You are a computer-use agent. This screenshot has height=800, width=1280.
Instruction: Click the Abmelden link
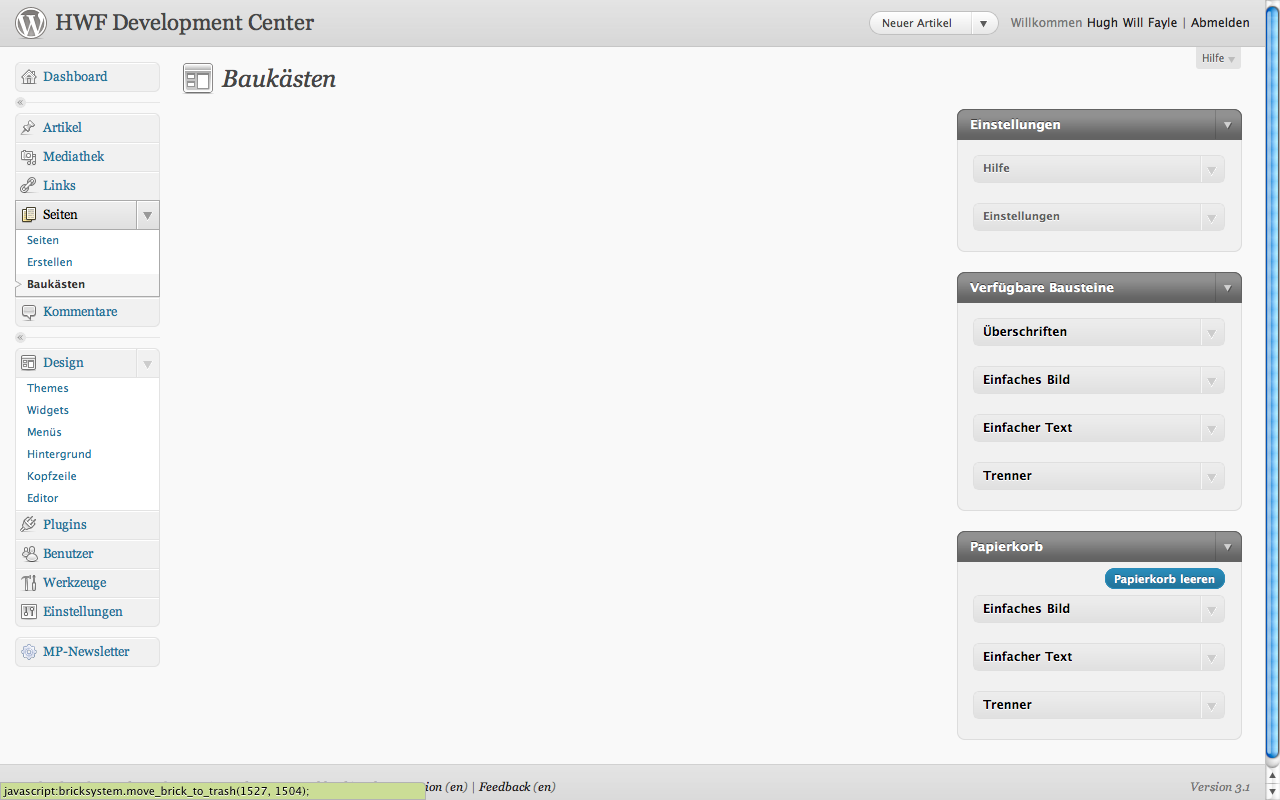[1220, 23]
